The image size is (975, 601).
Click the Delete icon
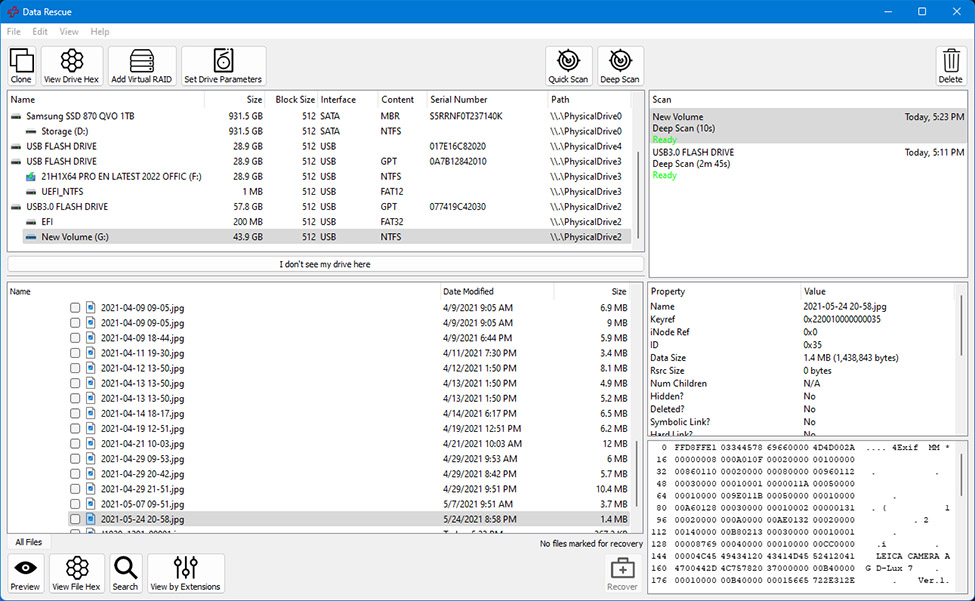click(949, 65)
